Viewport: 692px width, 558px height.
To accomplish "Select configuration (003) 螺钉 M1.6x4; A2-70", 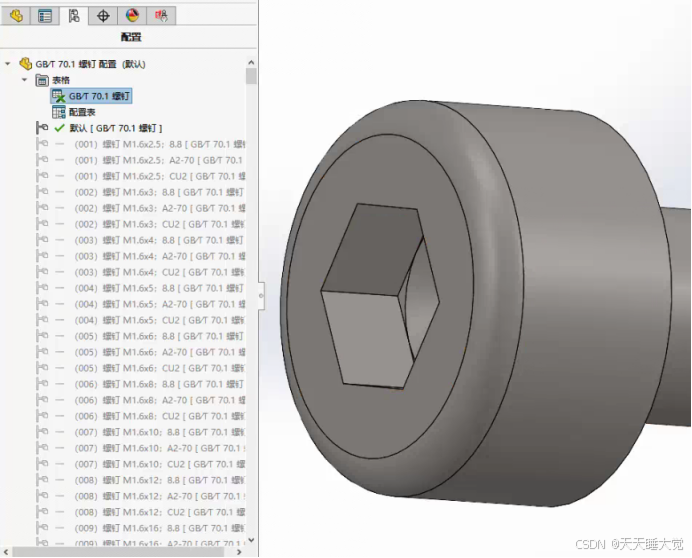I will tap(160, 256).
